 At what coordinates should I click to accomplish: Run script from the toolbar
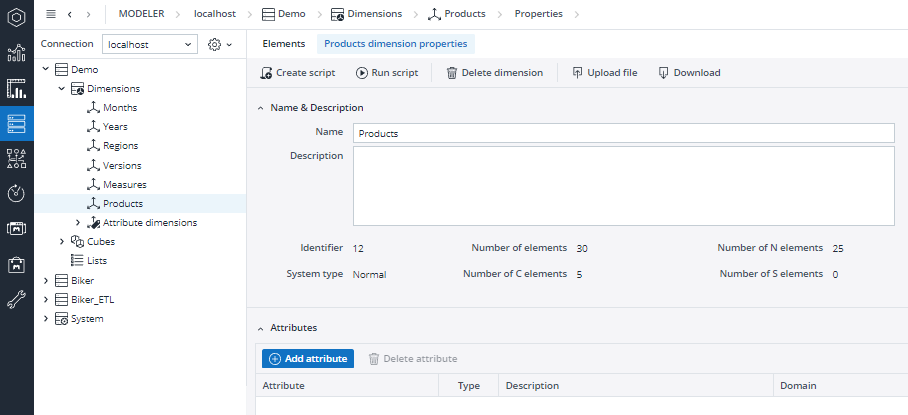click(x=387, y=73)
